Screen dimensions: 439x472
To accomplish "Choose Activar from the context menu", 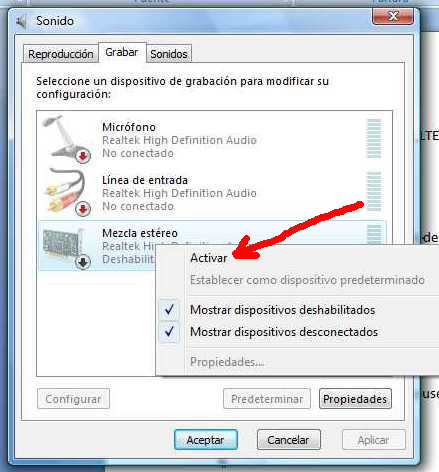I will (x=208, y=258).
